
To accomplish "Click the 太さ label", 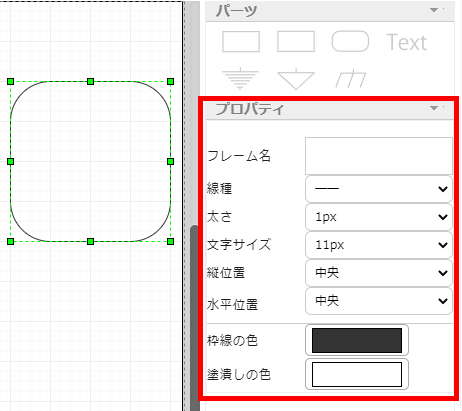I will coord(219,217).
